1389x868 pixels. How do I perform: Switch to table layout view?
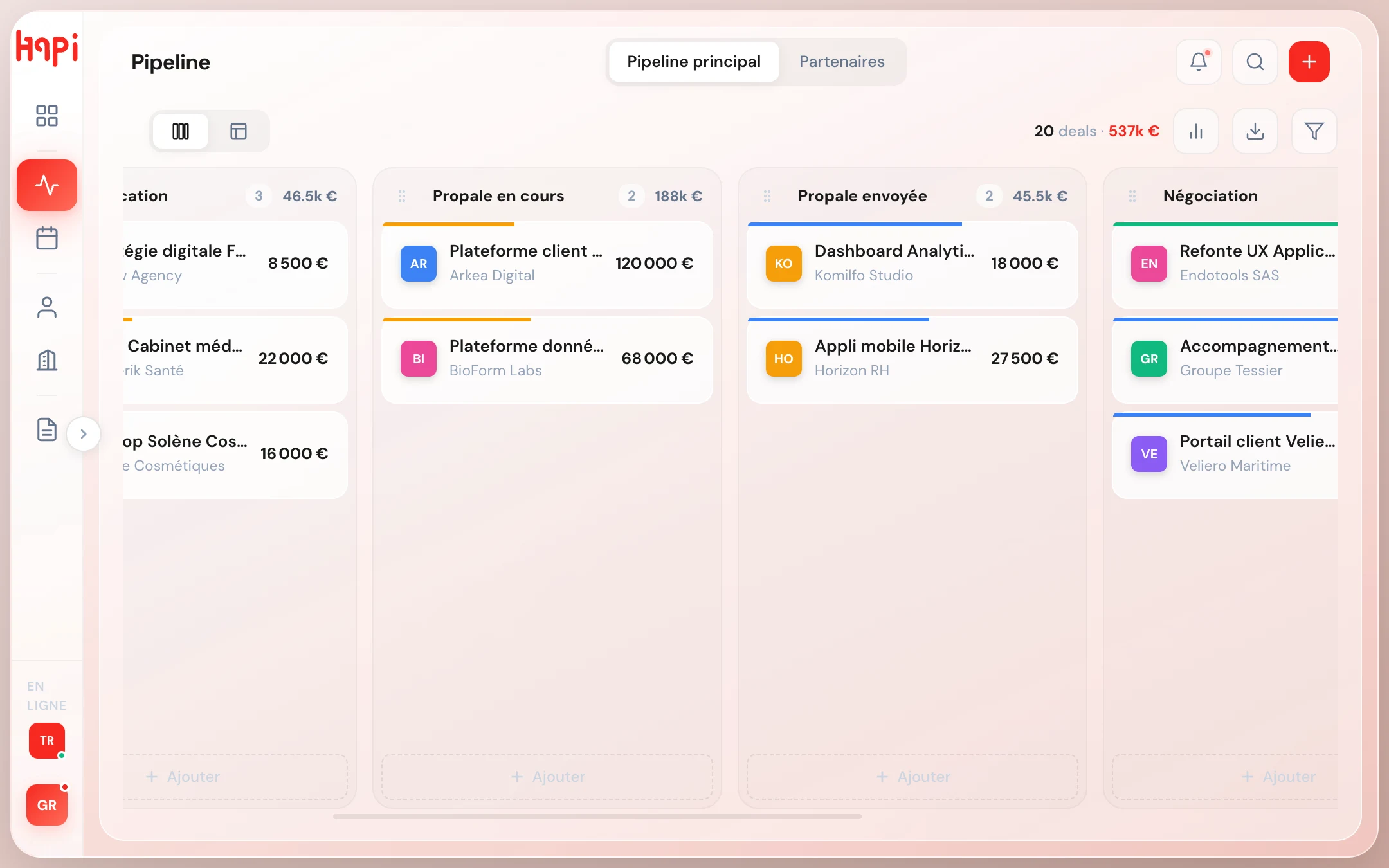pyautogui.click(x=239, y=131)
